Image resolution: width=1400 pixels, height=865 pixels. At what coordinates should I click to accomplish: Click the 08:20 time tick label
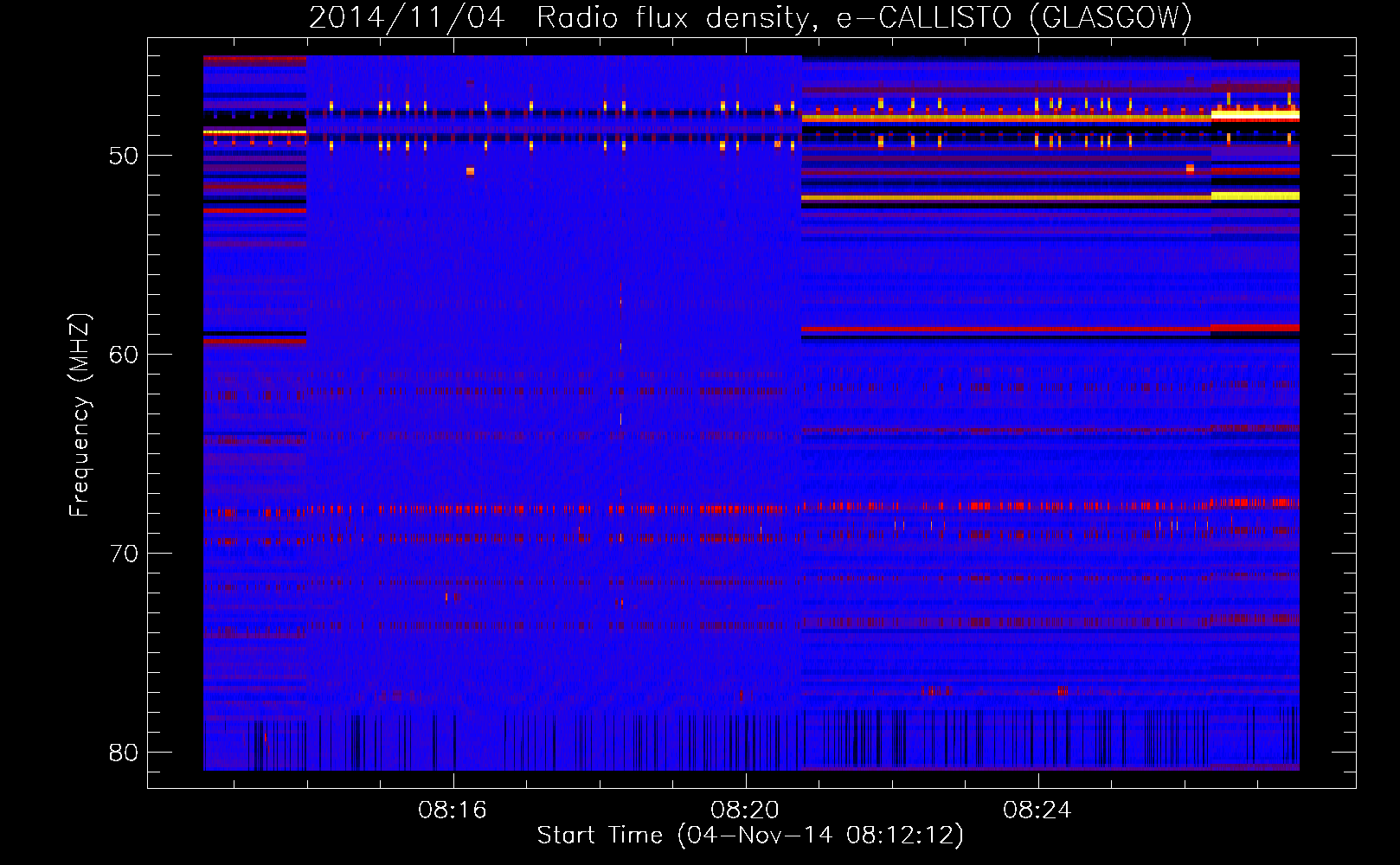click(745, 811)
